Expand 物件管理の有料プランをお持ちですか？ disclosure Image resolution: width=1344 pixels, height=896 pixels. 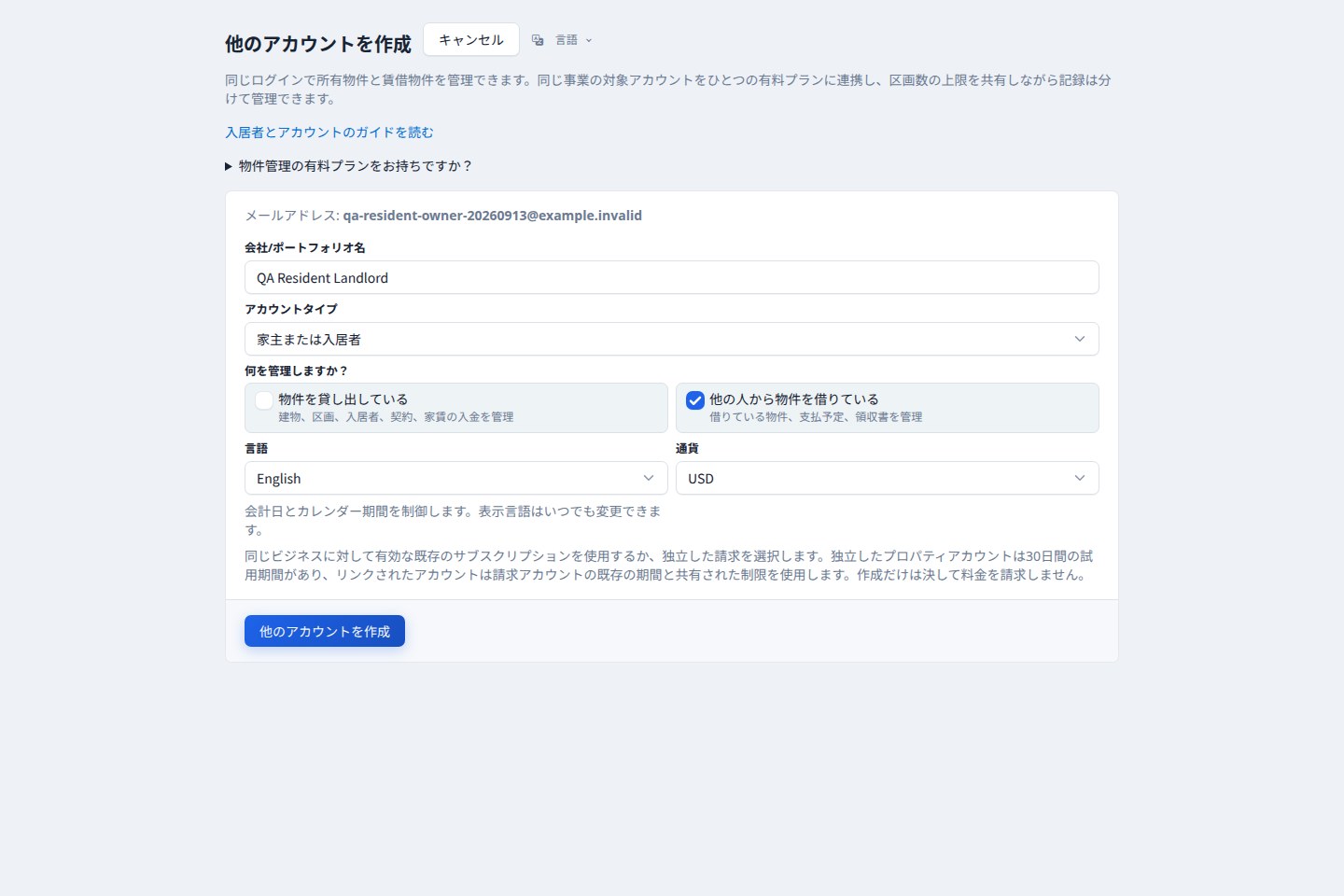pos(349,166)
